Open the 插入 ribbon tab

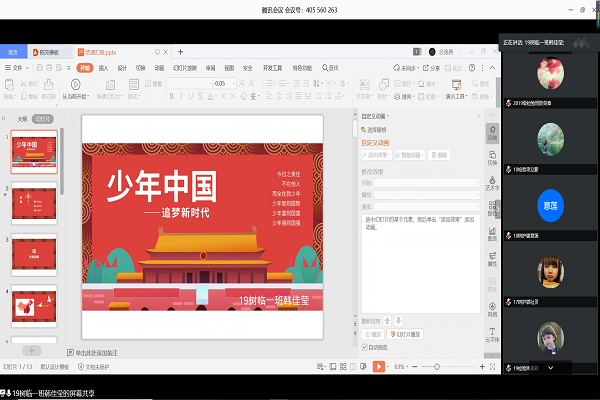(104, 68)
